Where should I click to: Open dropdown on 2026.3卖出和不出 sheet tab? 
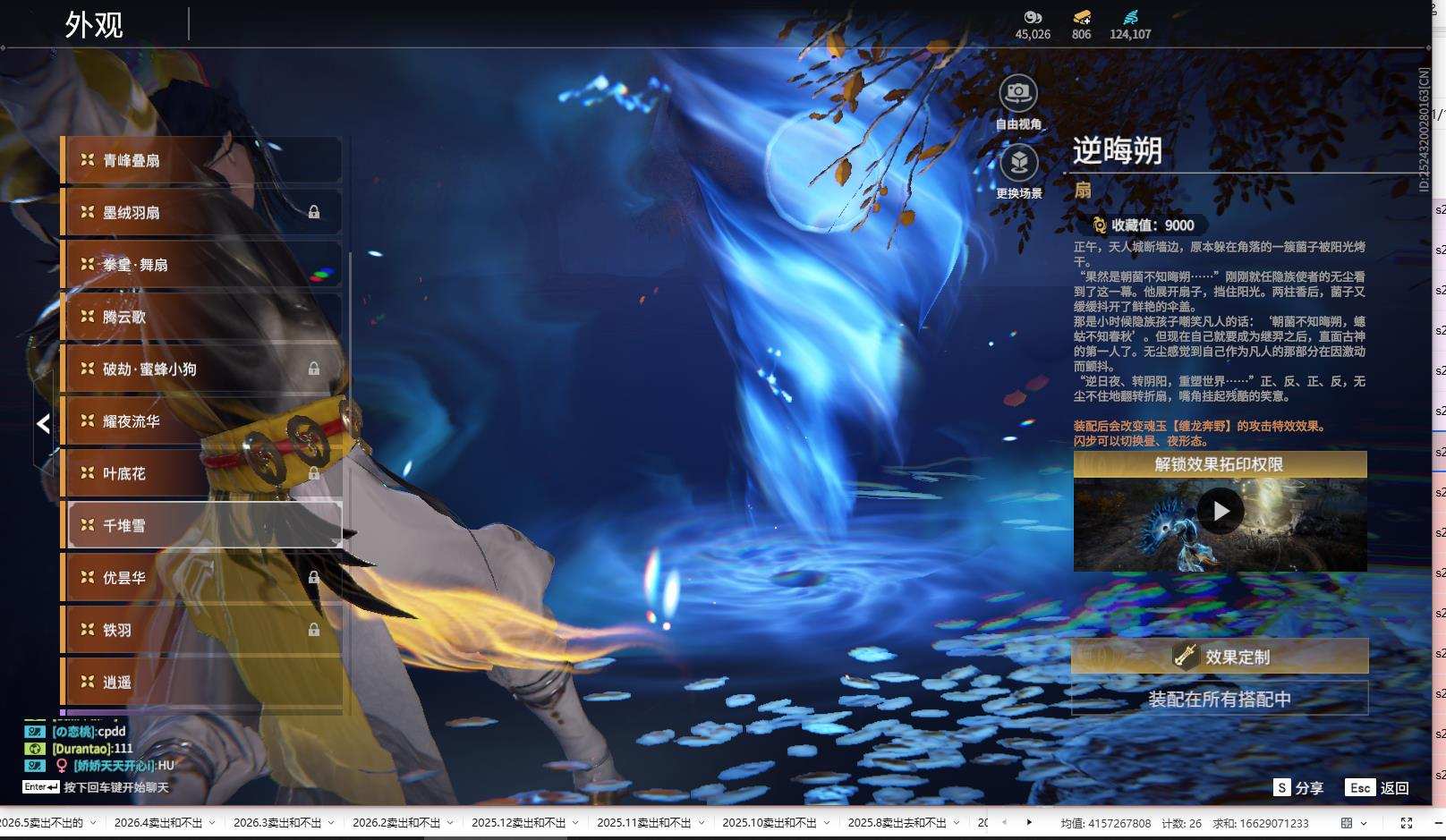coord(331,823)
